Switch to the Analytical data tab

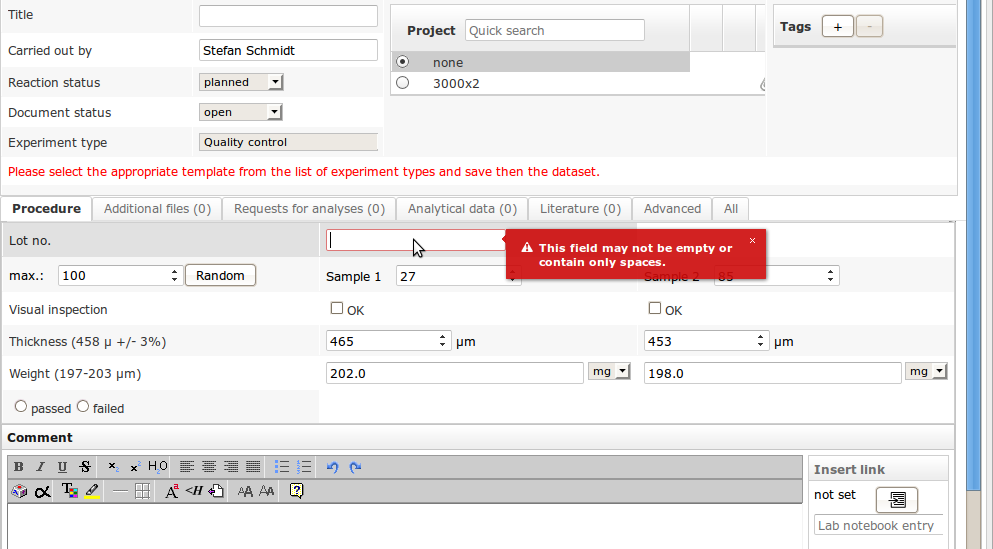(x=462, y=209)
